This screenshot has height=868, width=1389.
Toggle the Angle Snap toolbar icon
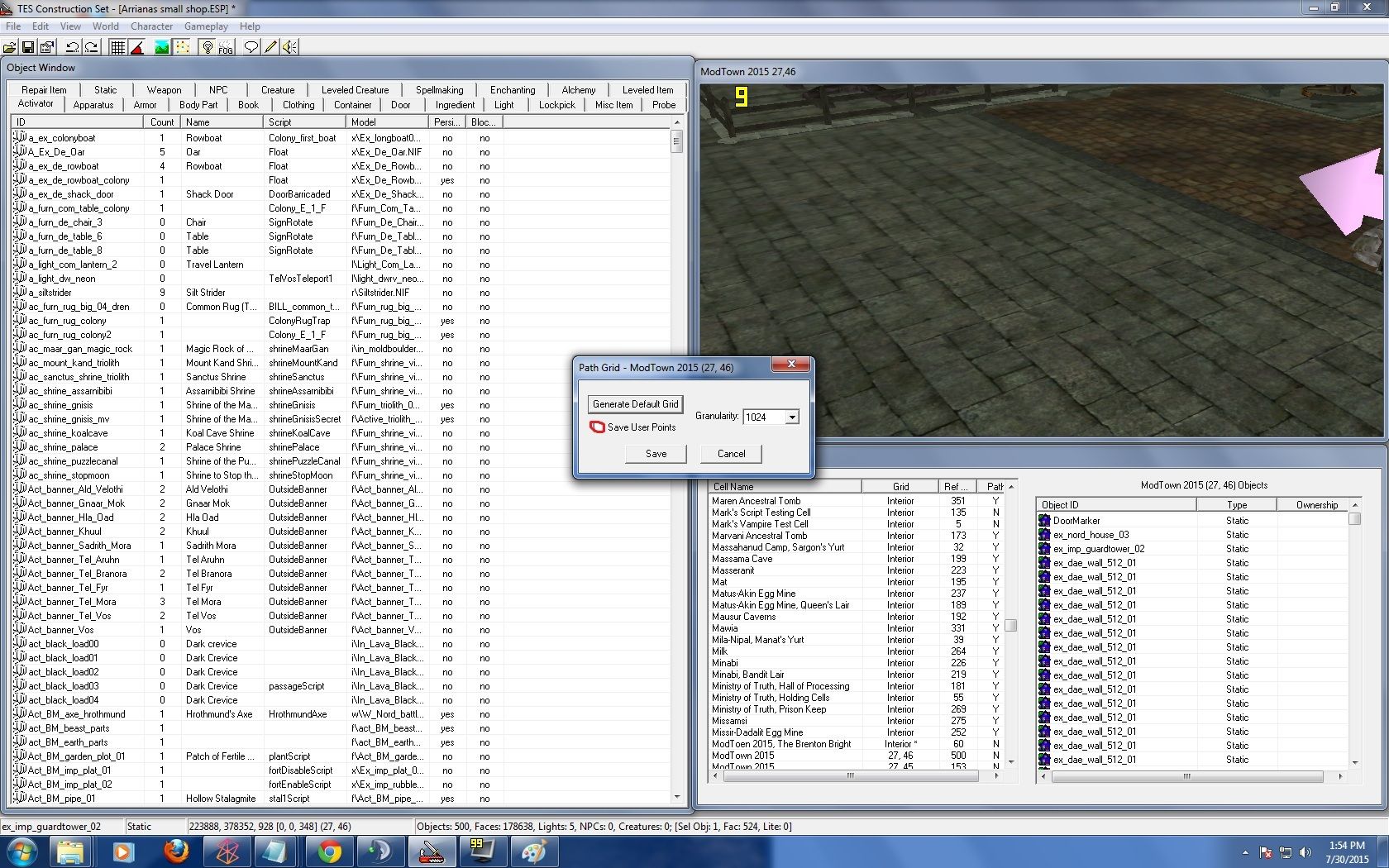[x=136, y=47]
